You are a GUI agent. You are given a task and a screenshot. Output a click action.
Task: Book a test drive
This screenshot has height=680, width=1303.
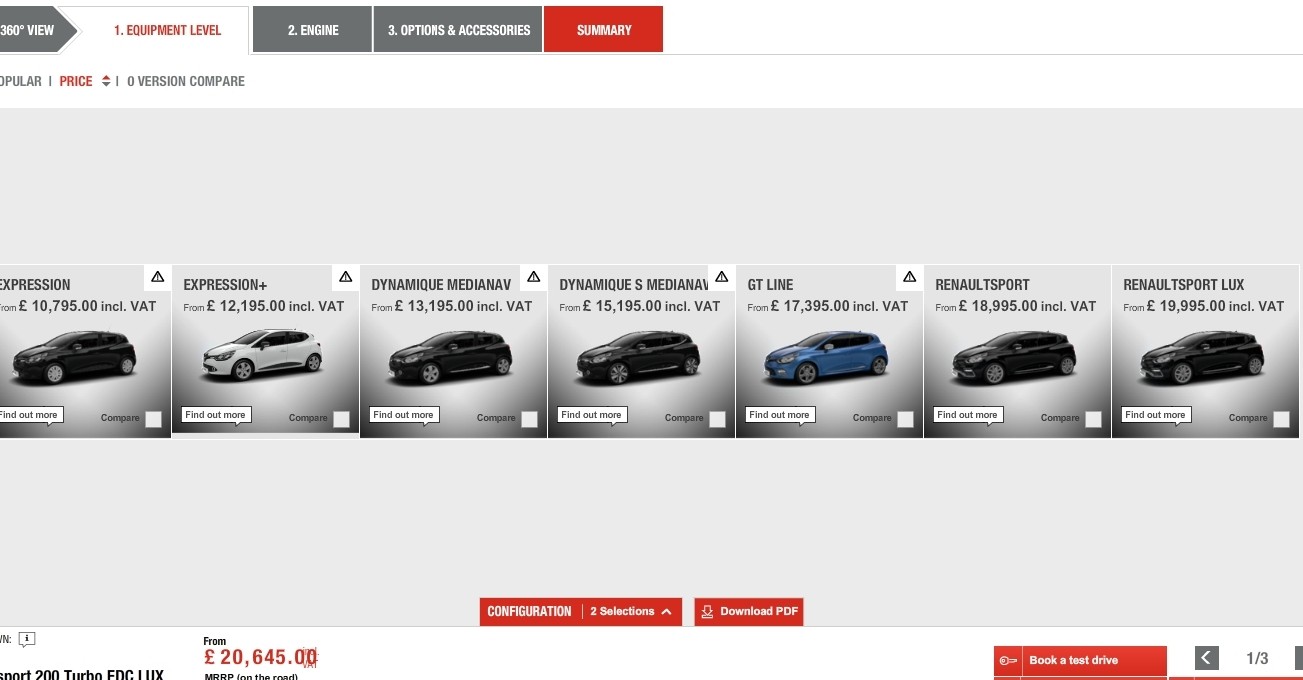1081,660
